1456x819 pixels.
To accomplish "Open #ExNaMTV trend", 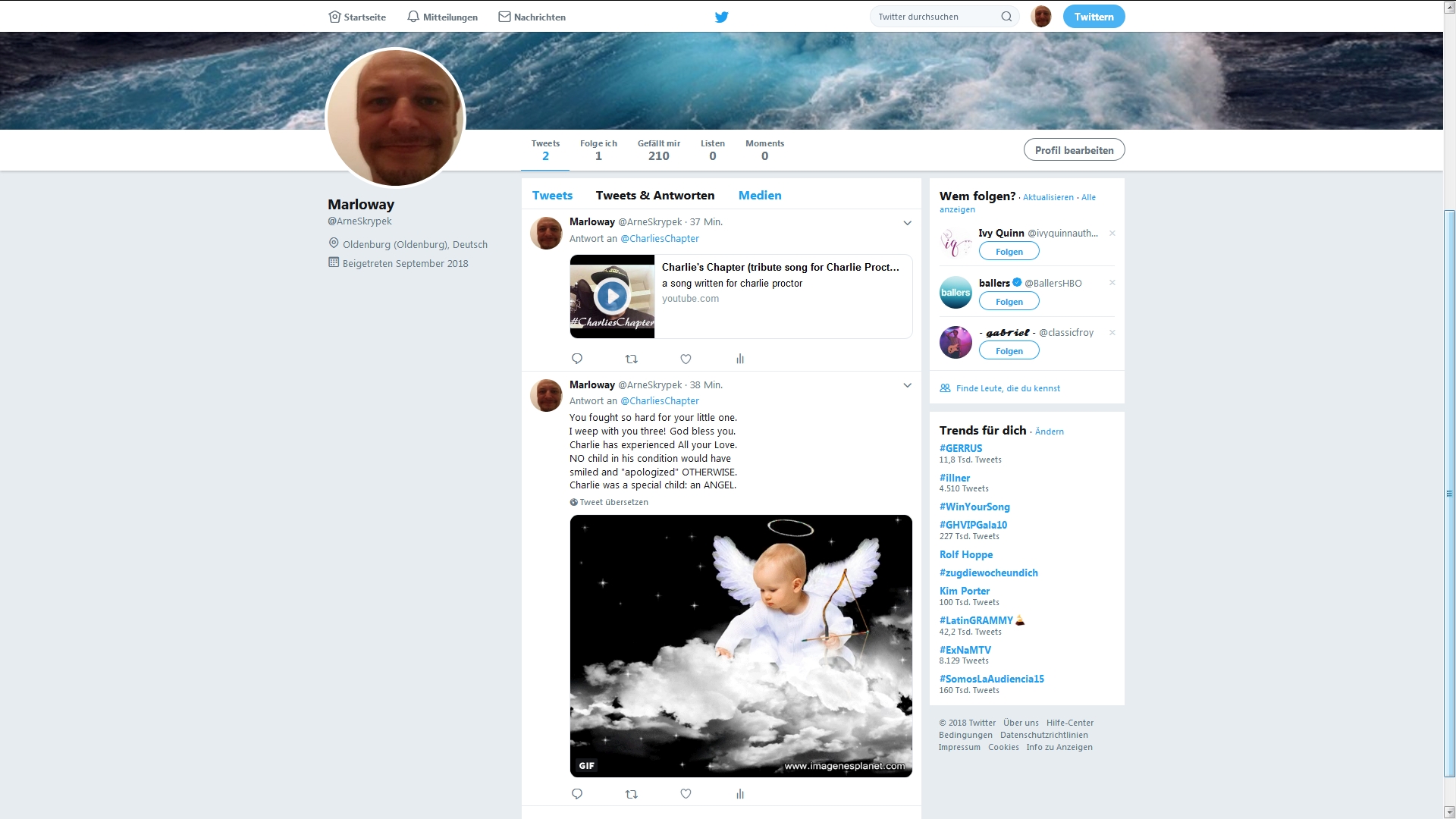I will (965, 650).
